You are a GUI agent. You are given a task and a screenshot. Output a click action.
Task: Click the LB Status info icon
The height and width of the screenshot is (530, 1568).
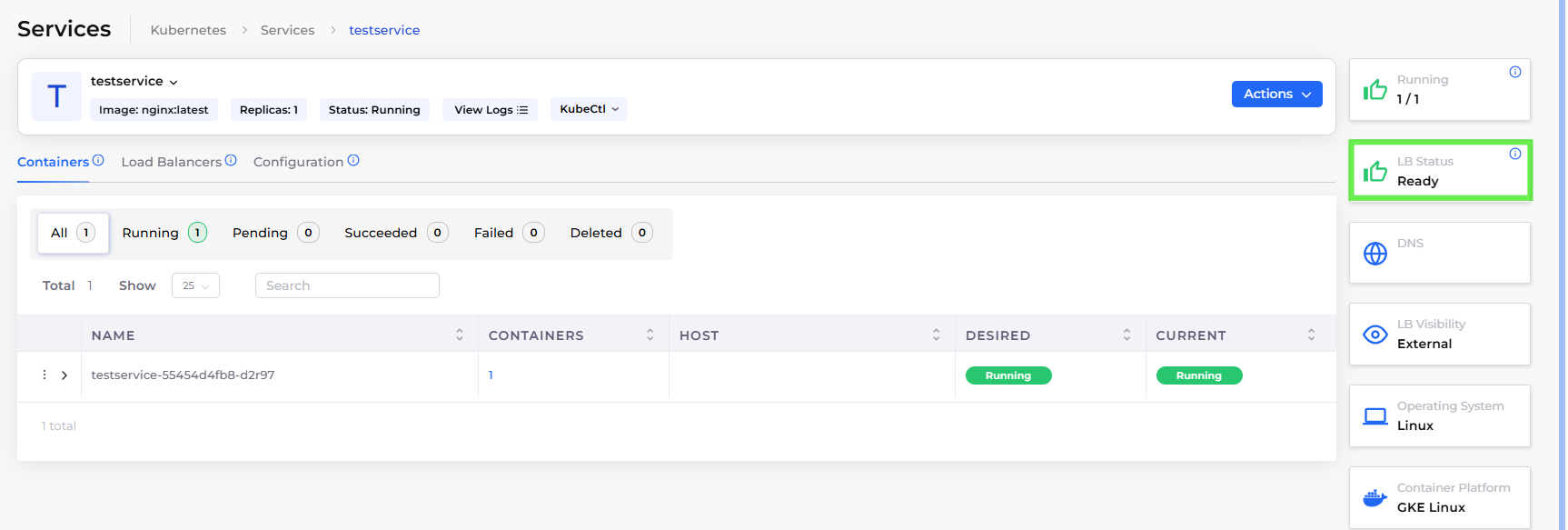tap(1515, 154)
